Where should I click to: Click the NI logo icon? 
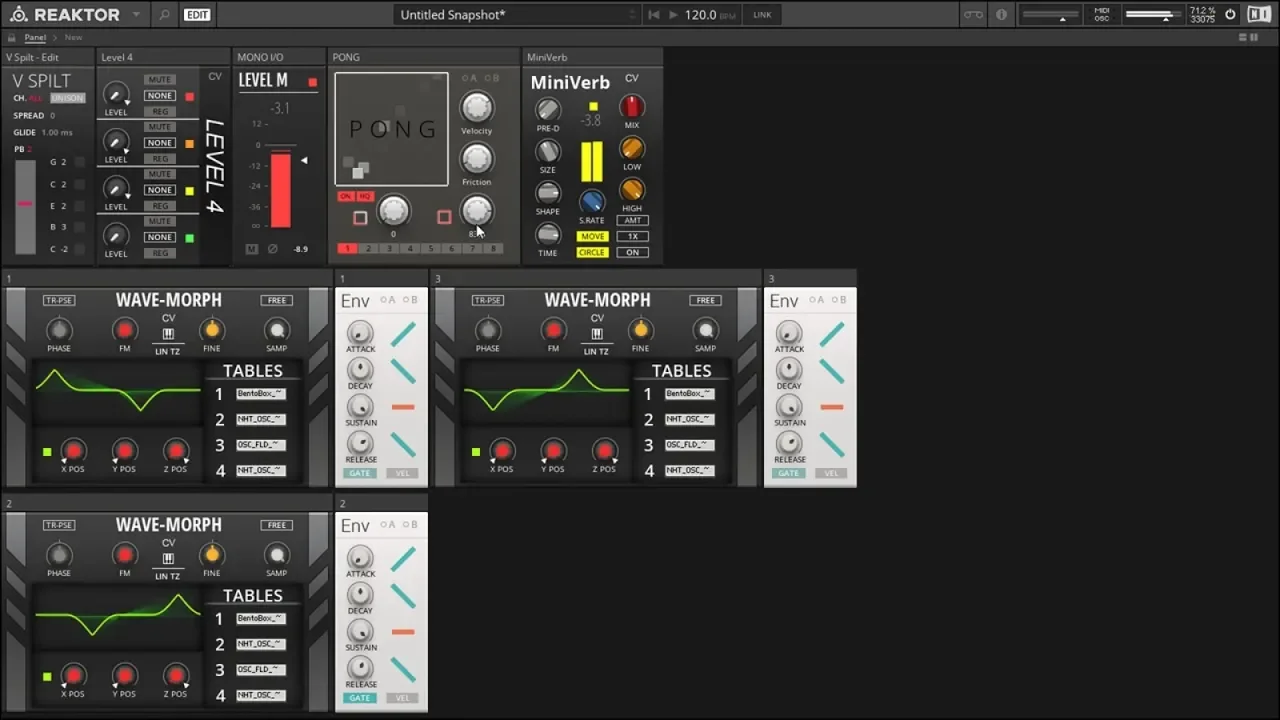pos(1259,15)
